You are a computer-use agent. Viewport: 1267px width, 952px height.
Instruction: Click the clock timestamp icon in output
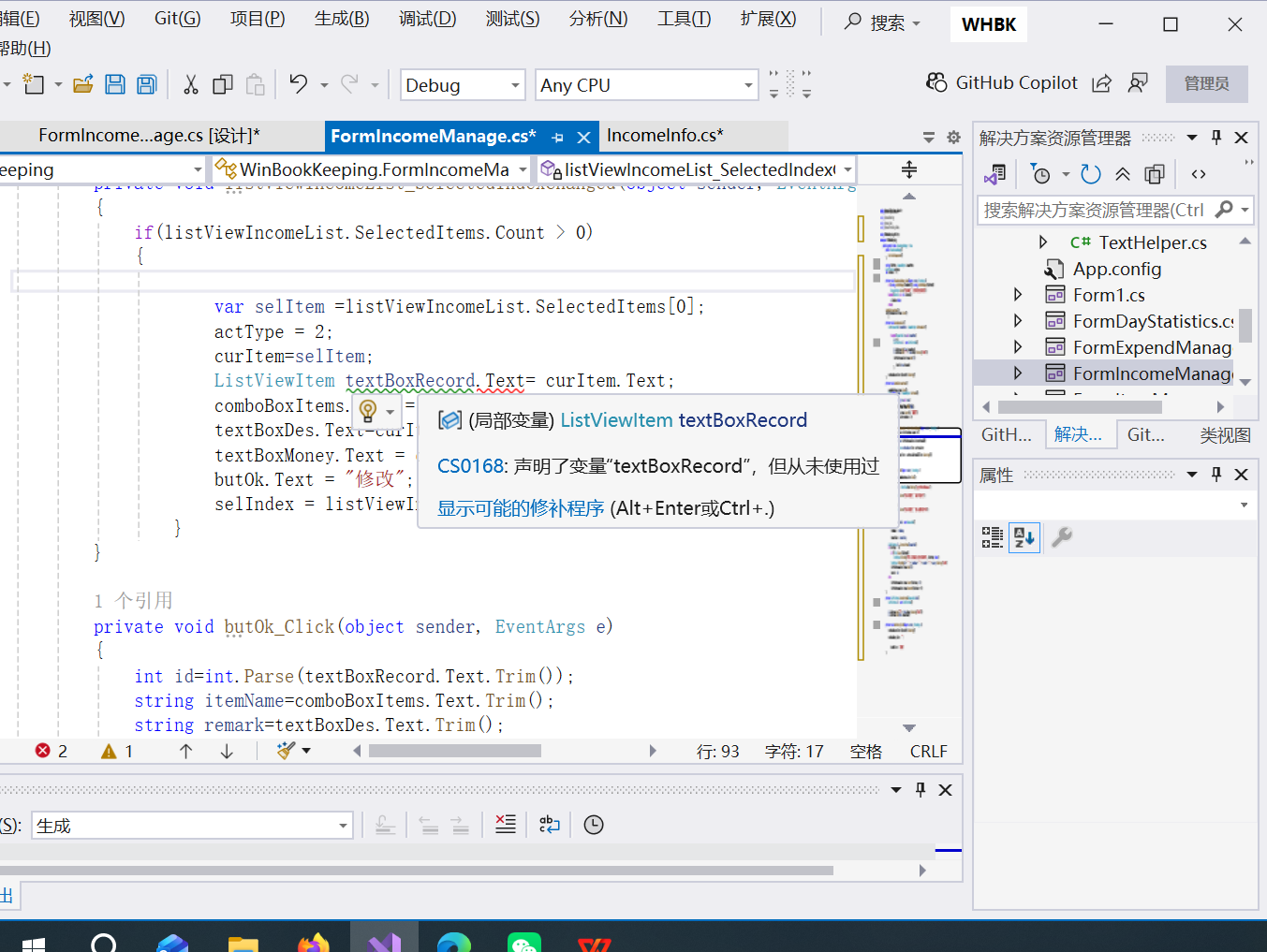(x=594, y=825)
